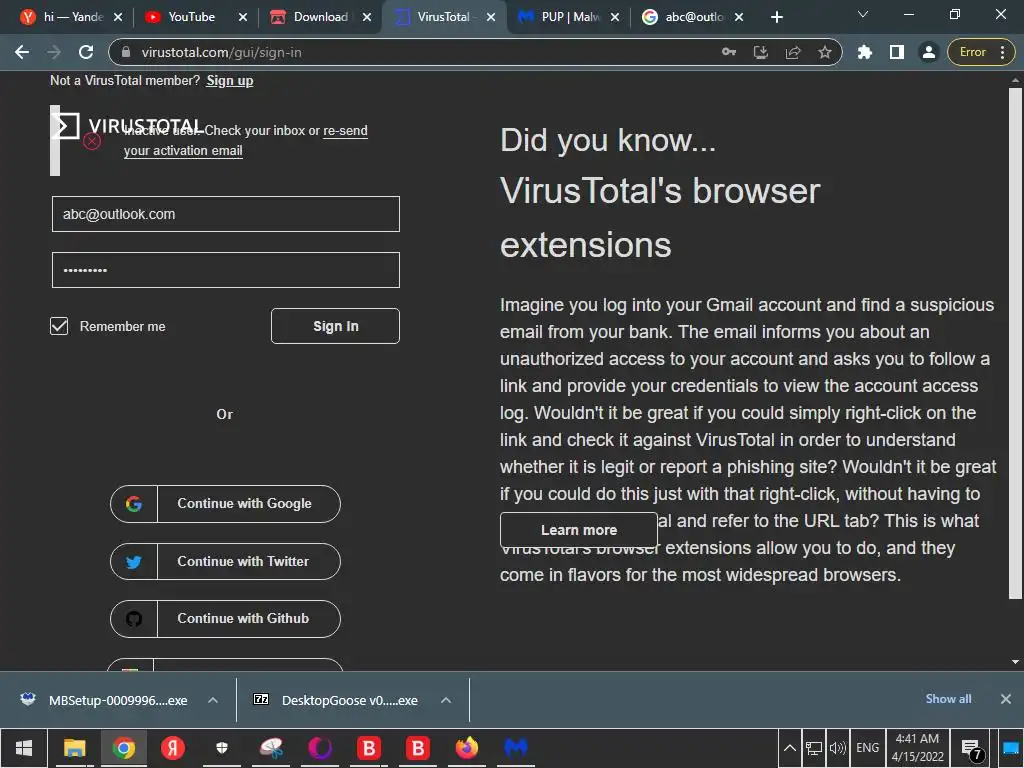Screen dimensions: 1024x768
Task: Open Malwarebytes from the taskbar
Action: (516, 748)
